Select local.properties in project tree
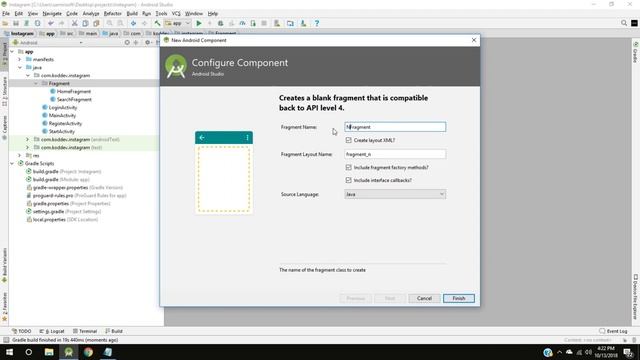 point(62,220)
